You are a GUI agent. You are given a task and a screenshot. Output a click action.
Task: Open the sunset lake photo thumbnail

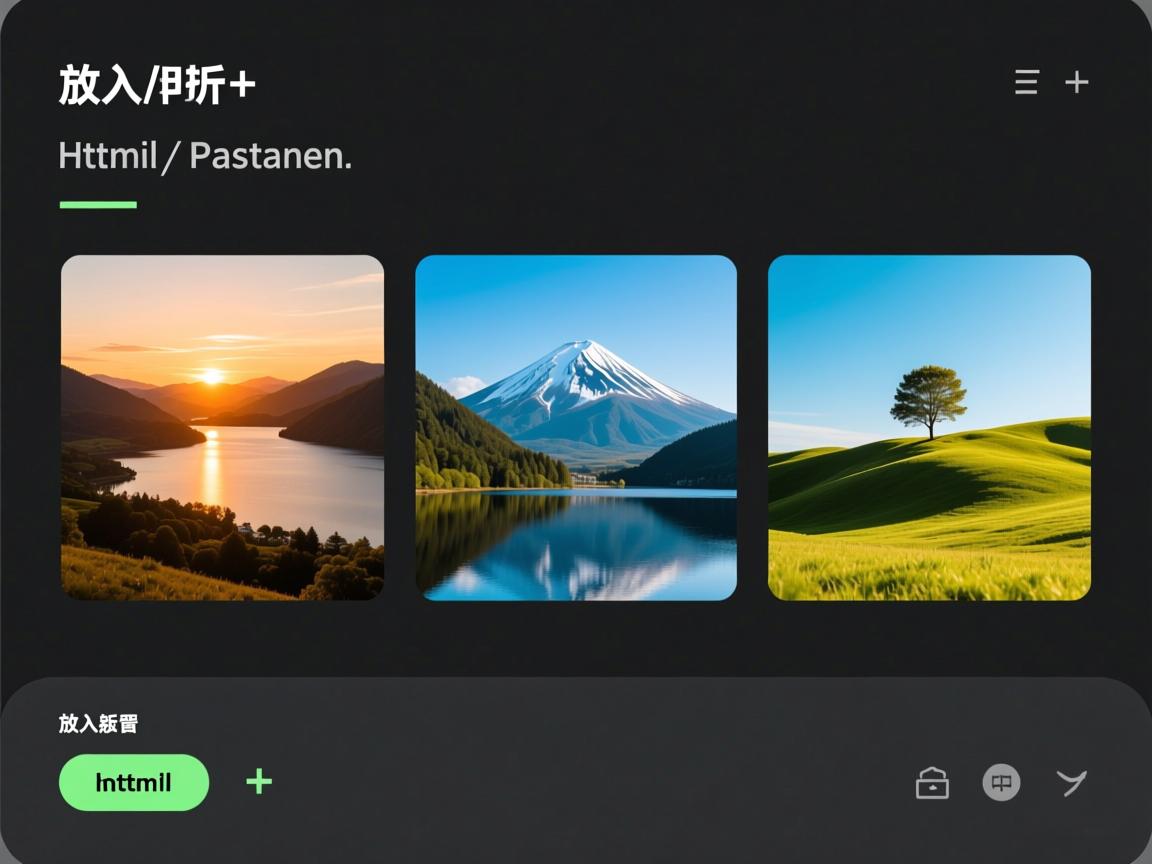click(x=222, y=428)
